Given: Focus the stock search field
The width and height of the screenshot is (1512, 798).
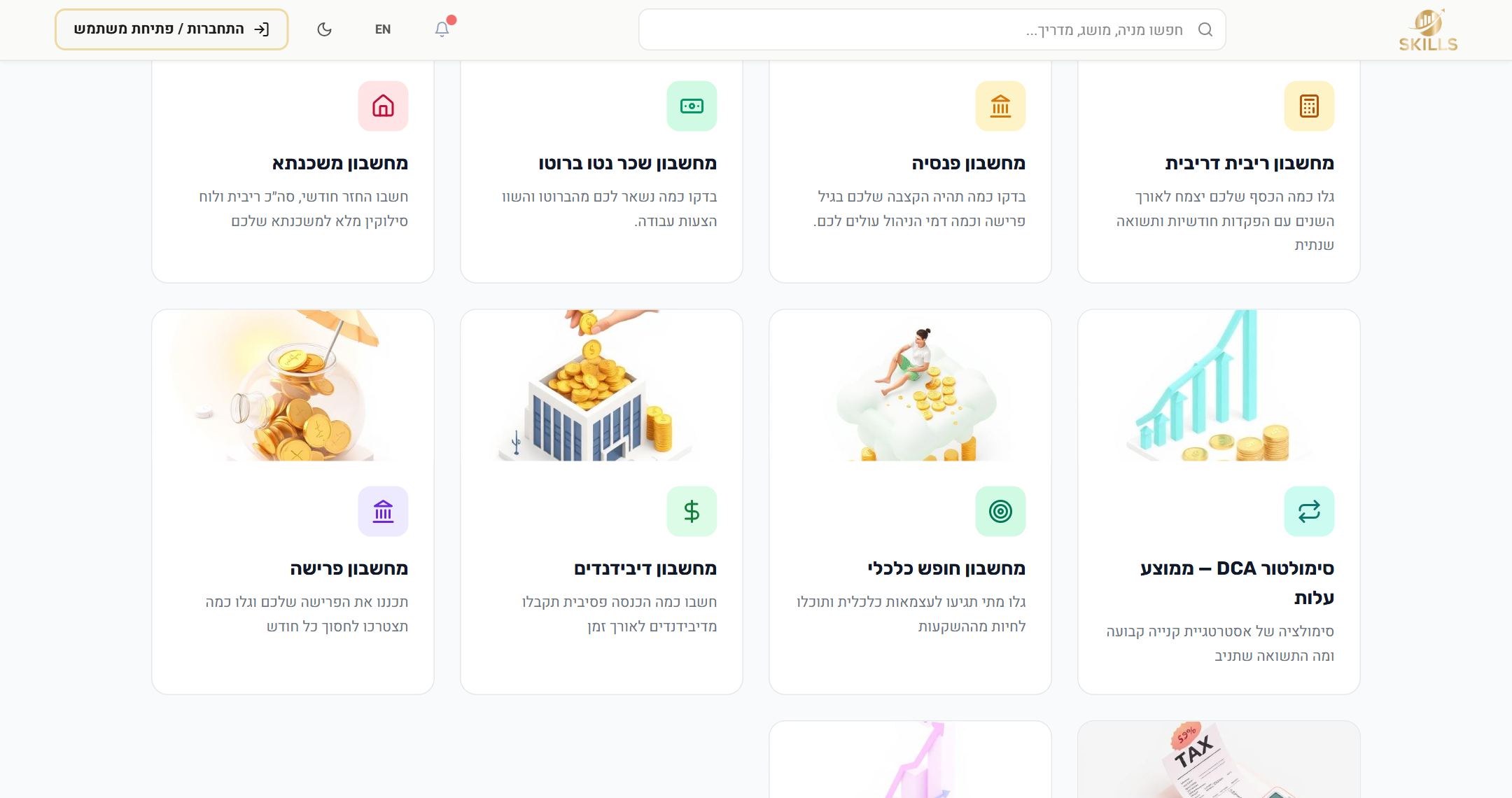Looking at the screenshot, I should pyautogui.click(x=932, y=29).
